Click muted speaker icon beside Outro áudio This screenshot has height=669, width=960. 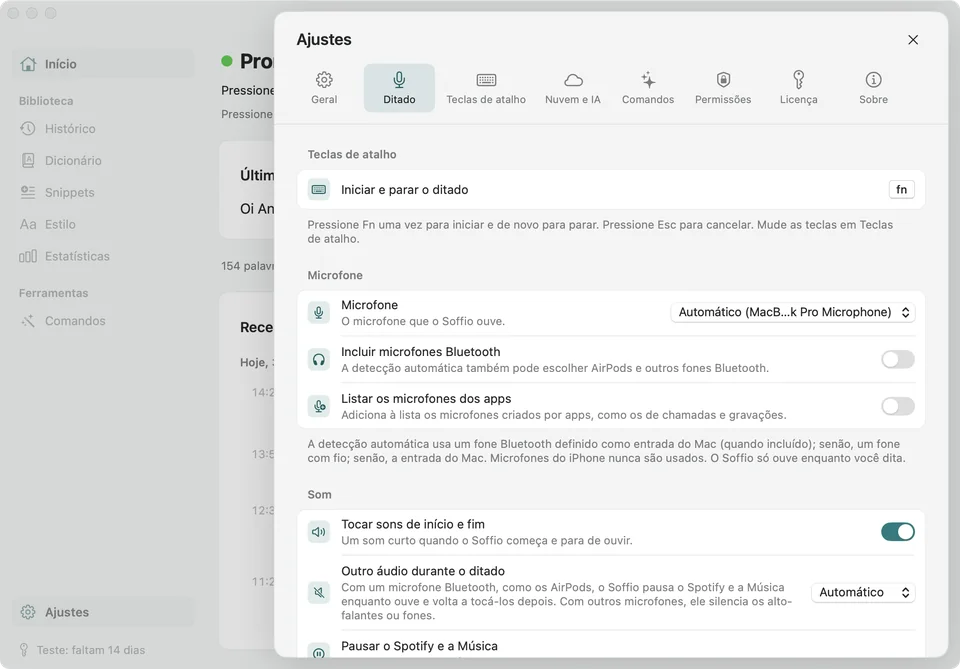(x=319, y=592)
